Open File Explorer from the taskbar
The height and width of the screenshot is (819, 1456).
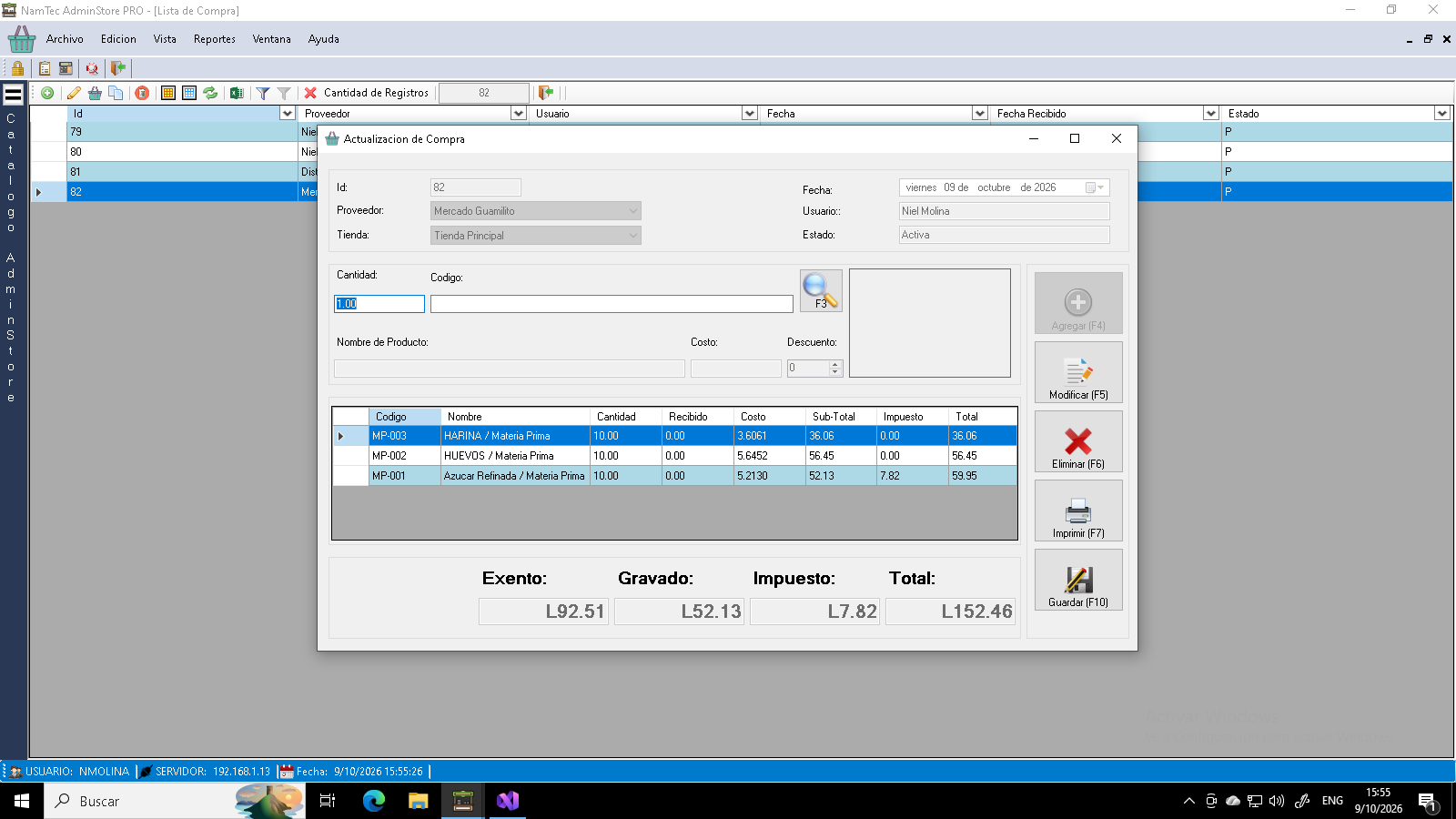point(418,801)
